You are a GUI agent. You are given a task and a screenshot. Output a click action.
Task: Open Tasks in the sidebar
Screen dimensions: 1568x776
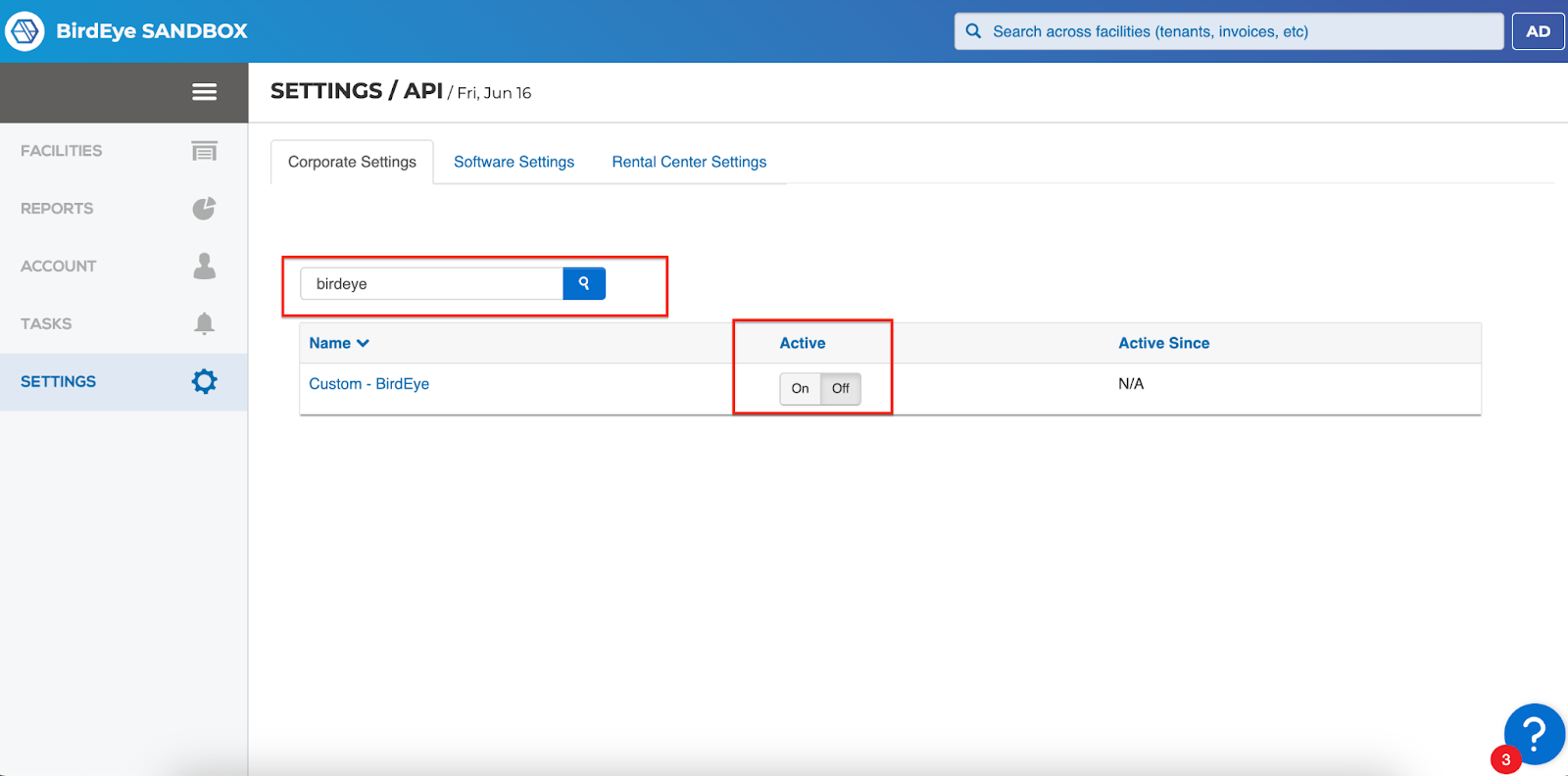[123, 323]
